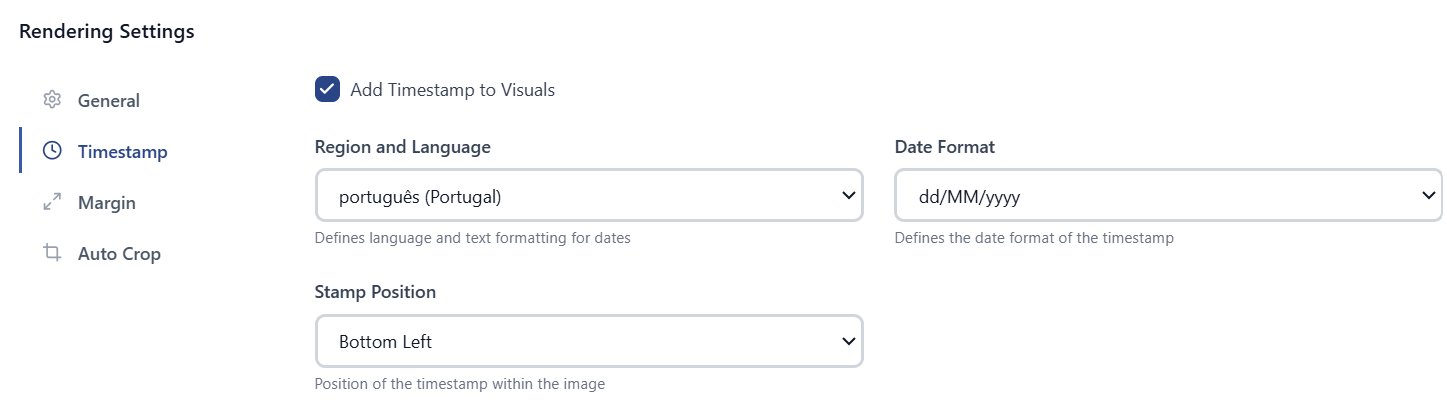Viewport: 1447px width, 417px height.
Task: Open the Date Format dropdown
Action: 1168,196
